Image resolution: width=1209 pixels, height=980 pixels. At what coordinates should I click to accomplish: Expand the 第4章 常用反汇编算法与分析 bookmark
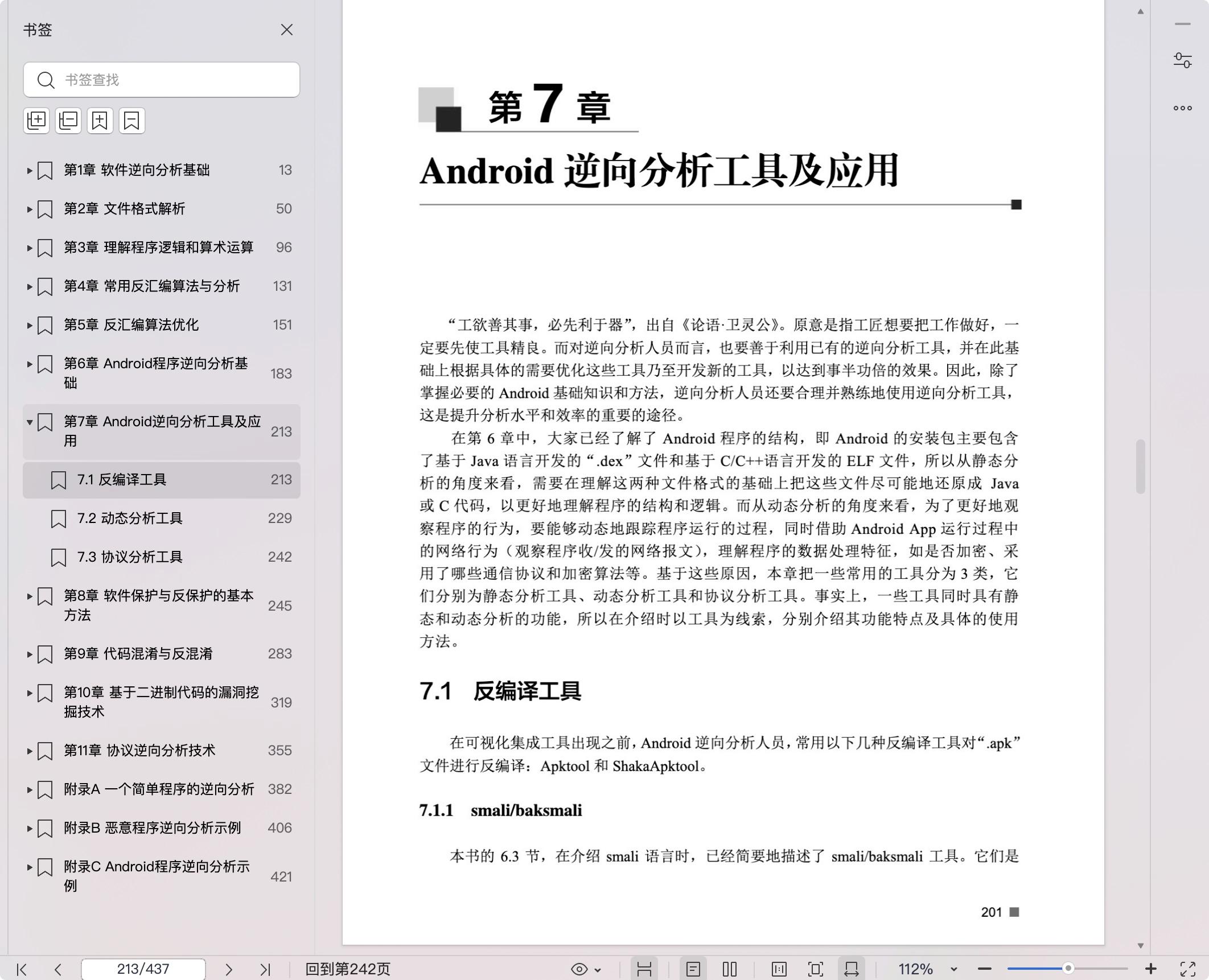(29, 286)
